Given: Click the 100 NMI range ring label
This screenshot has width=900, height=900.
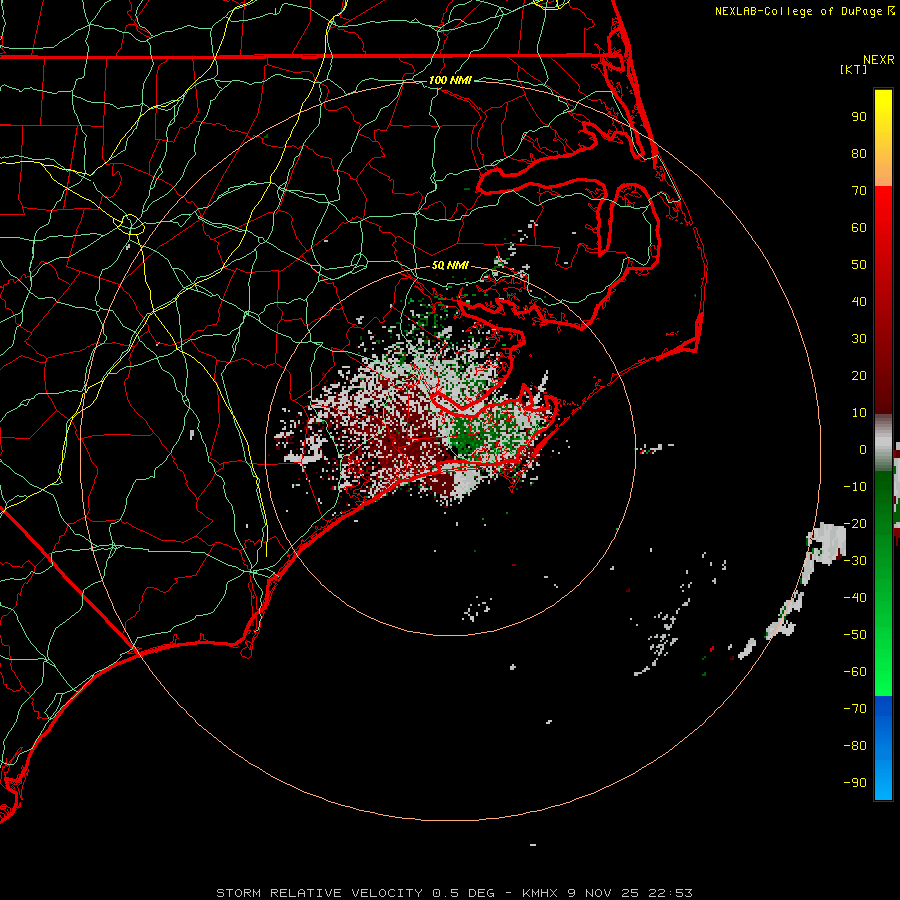Looking at the screenshot, I should pyautogui.click(x=450, y=80).
